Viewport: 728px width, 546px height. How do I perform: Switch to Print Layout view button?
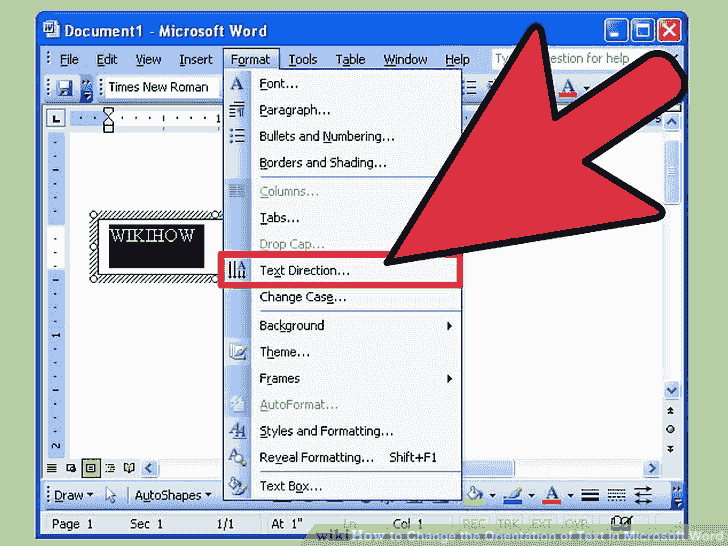click(x=91, y=468)
